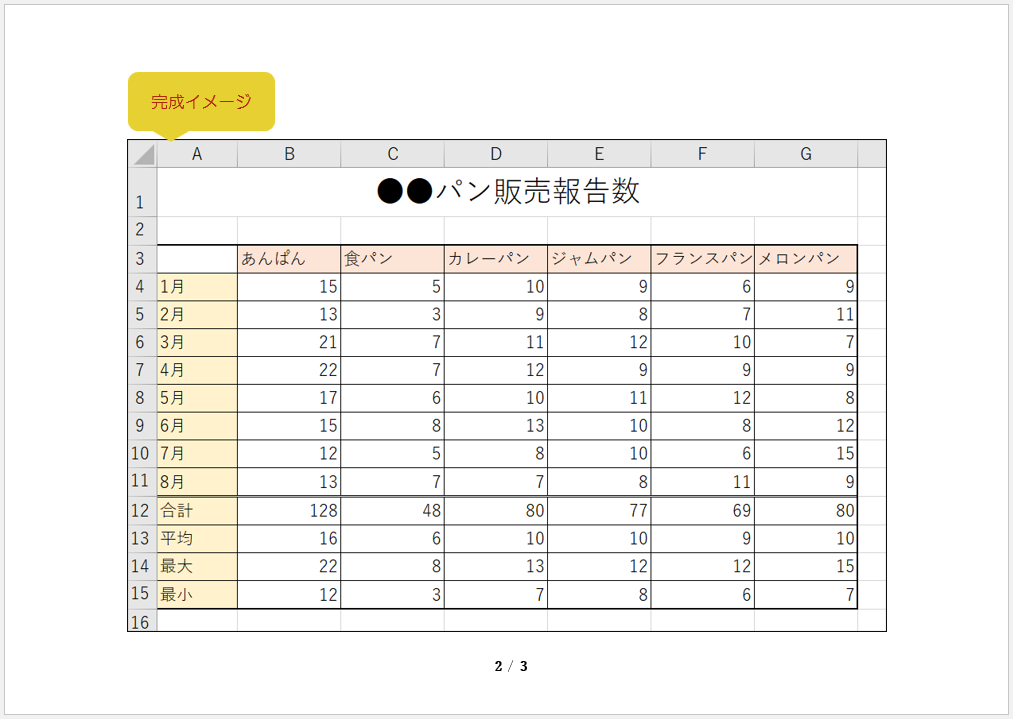Select row 2 header
The height and width of the screenshot is (719, 1013).
point(143,231)
